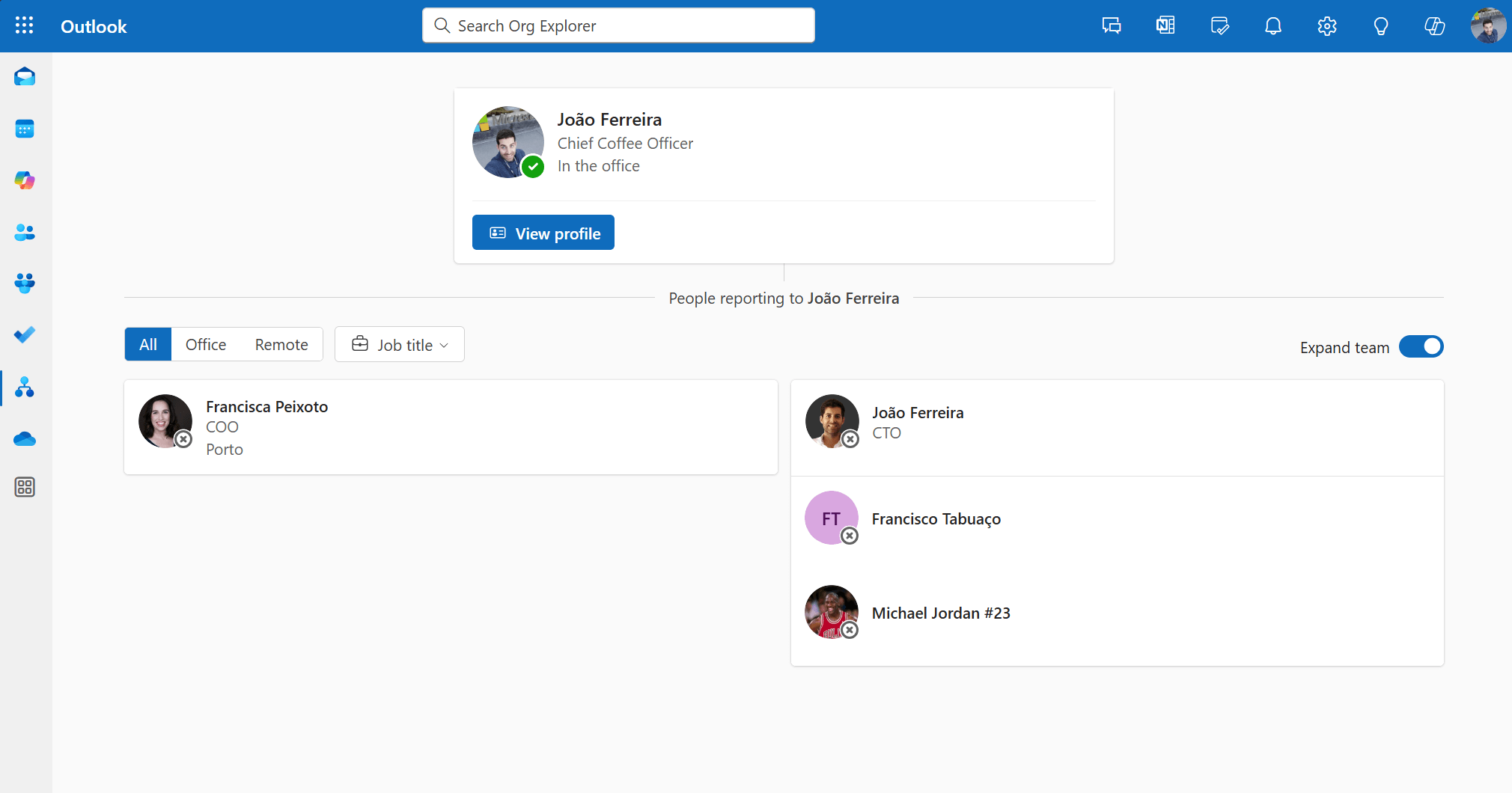Remove Michael Jordan #23 from the view
Screen dimensions: 1512x793
click(x=851, y=631)
